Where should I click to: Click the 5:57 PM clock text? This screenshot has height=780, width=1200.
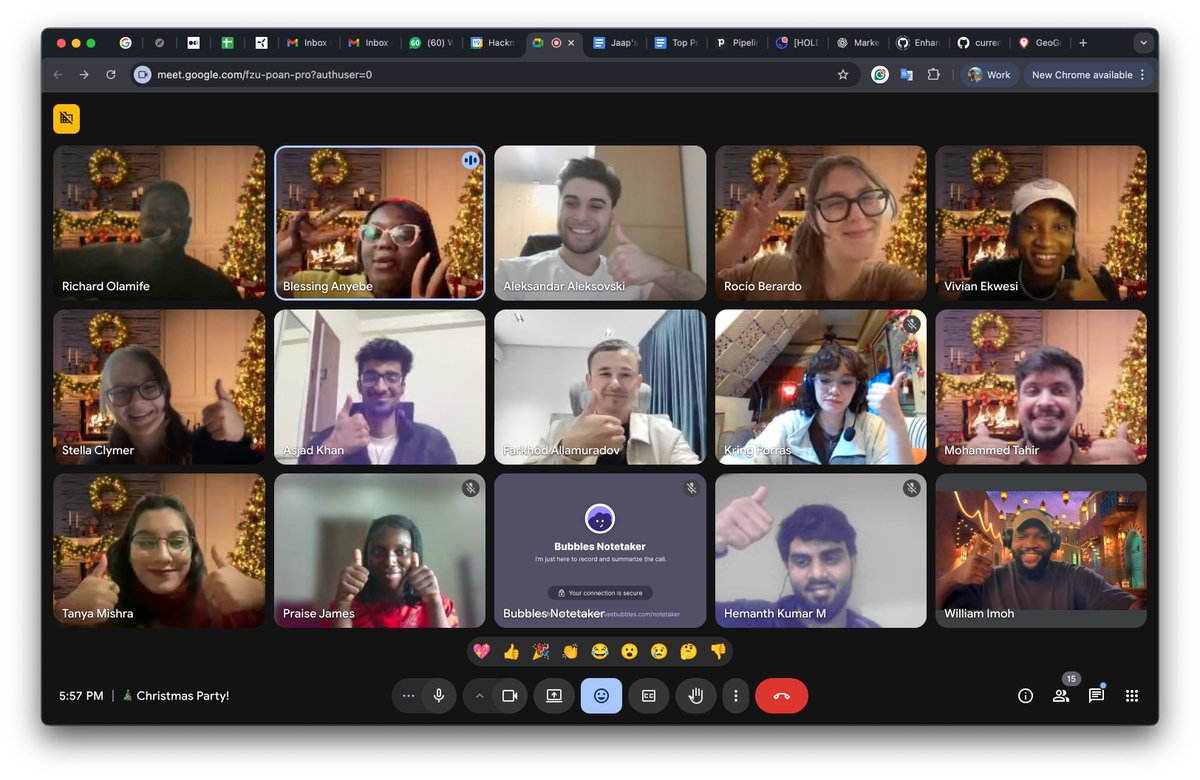click(x=81, y=696)
